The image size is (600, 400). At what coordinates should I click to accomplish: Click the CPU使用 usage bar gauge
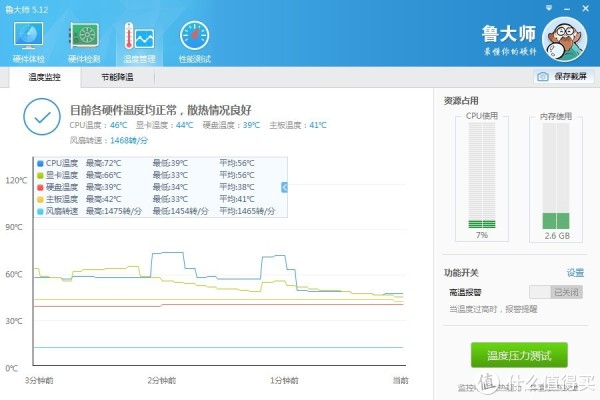(x=482, y=175)
